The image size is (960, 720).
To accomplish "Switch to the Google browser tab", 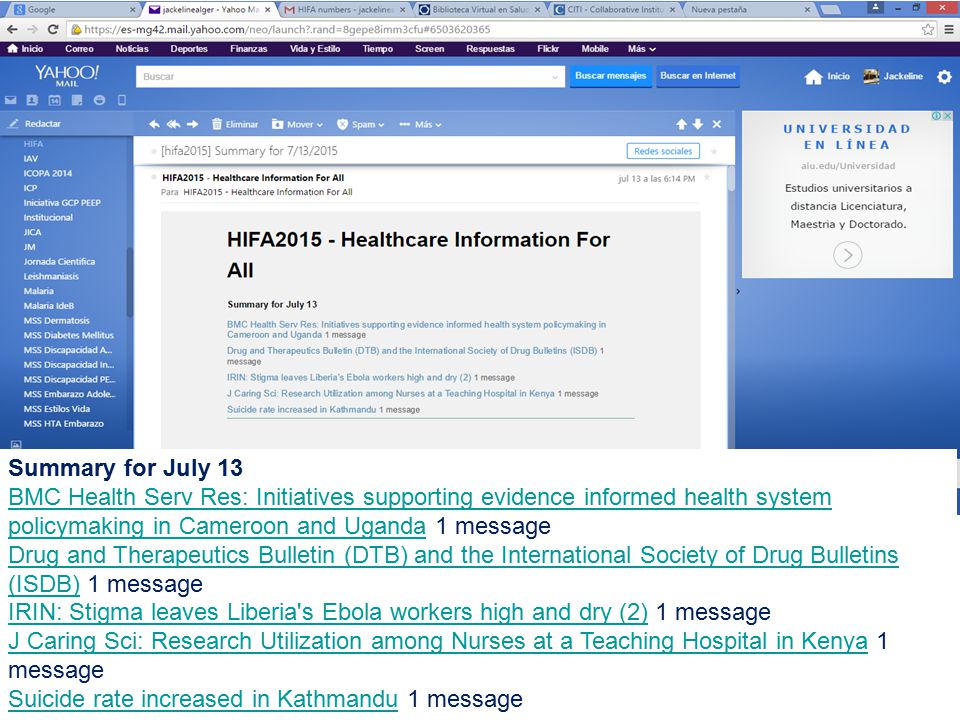I will tap(73, 9).
